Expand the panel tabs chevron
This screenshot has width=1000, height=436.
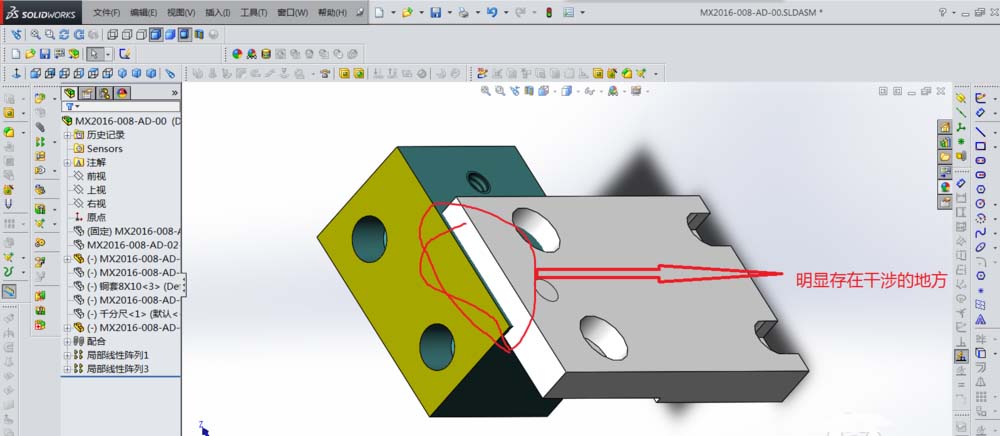175,93
